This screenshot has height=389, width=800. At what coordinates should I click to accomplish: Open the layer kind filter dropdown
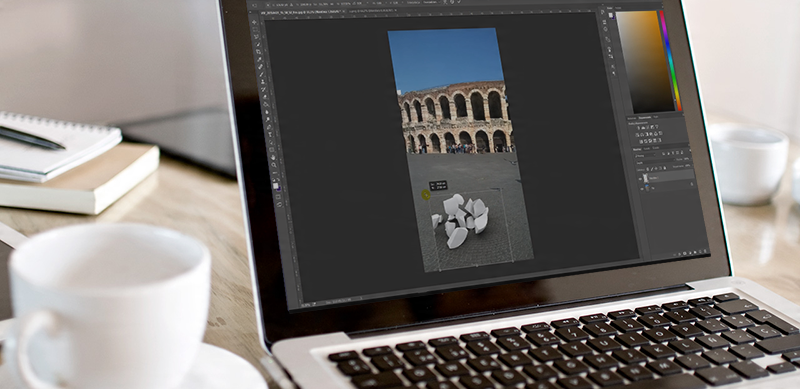coord(645,155)
